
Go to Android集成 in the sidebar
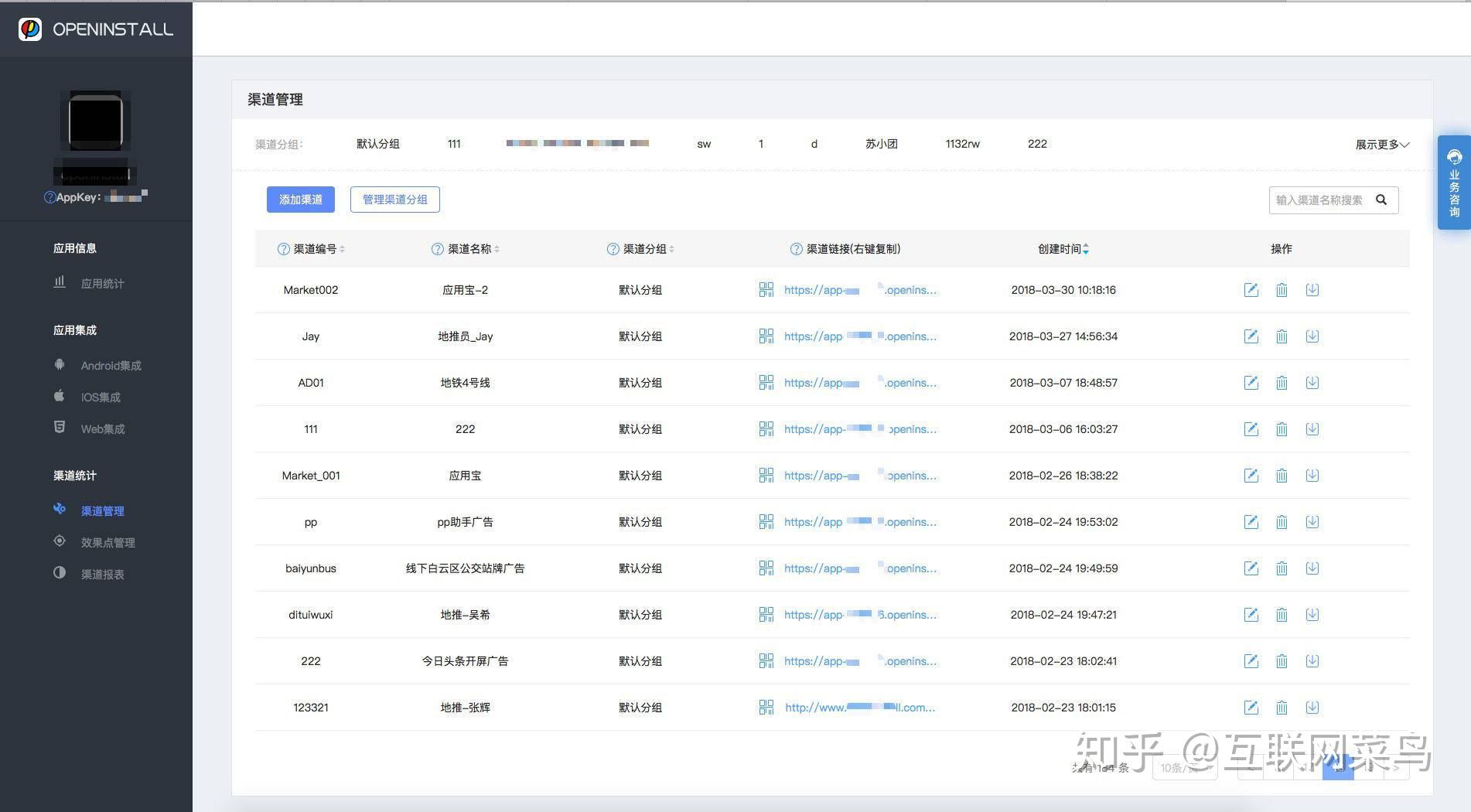111,366
